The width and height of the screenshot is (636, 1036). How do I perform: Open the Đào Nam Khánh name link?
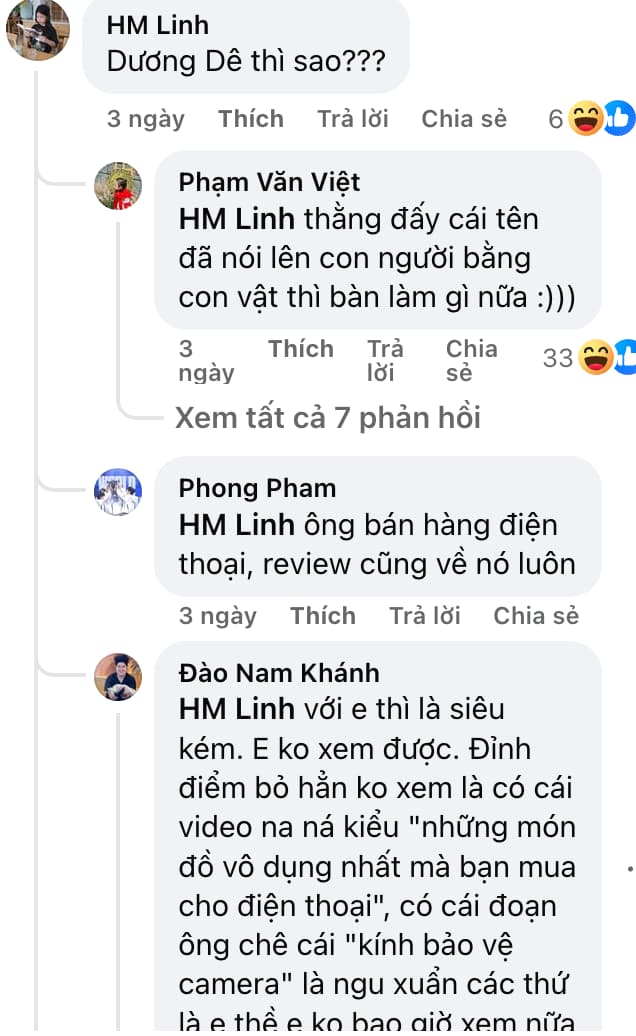[279, 673]
